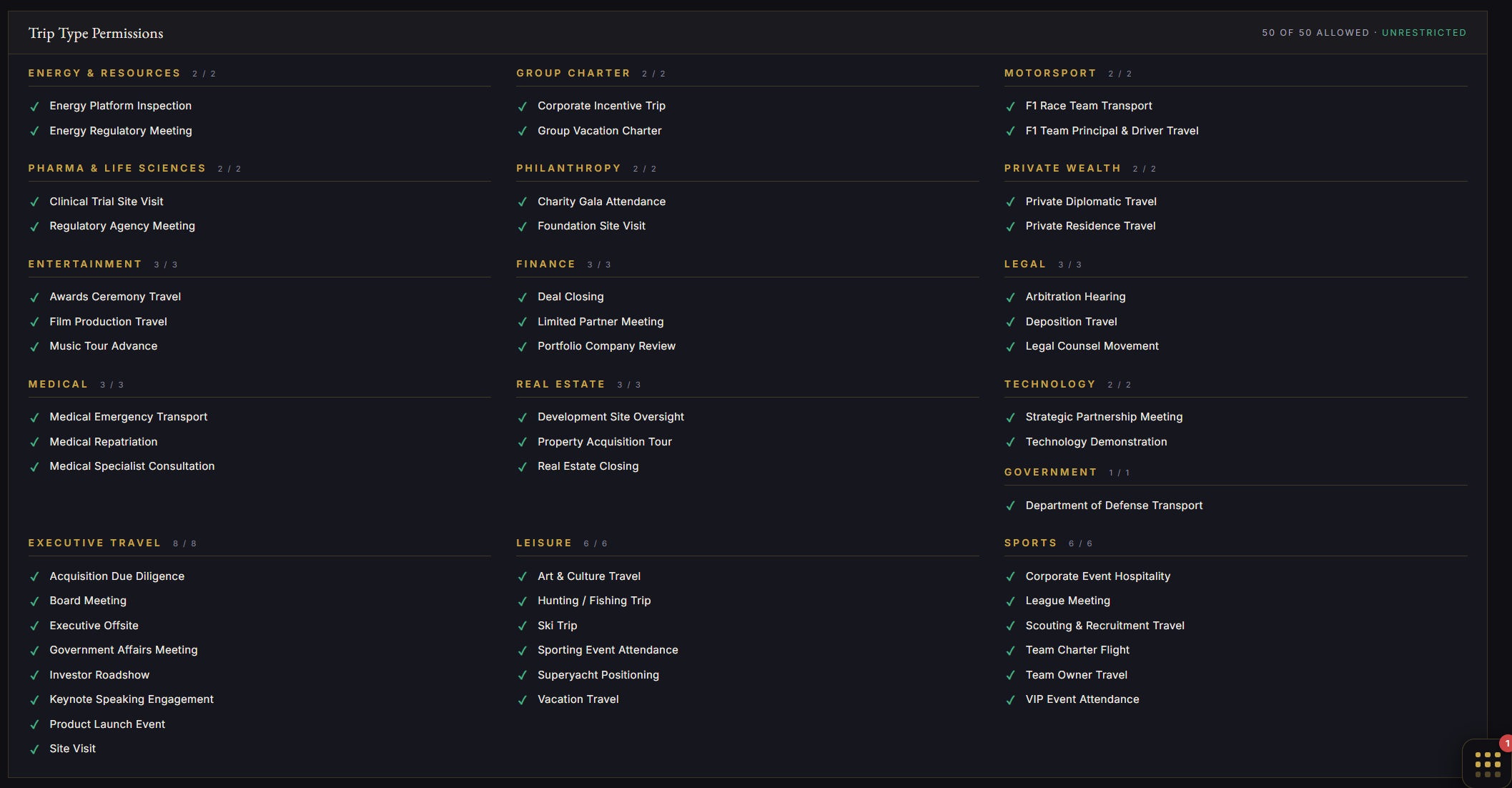Click checkmark next to Site Visit

click(34, 749)
